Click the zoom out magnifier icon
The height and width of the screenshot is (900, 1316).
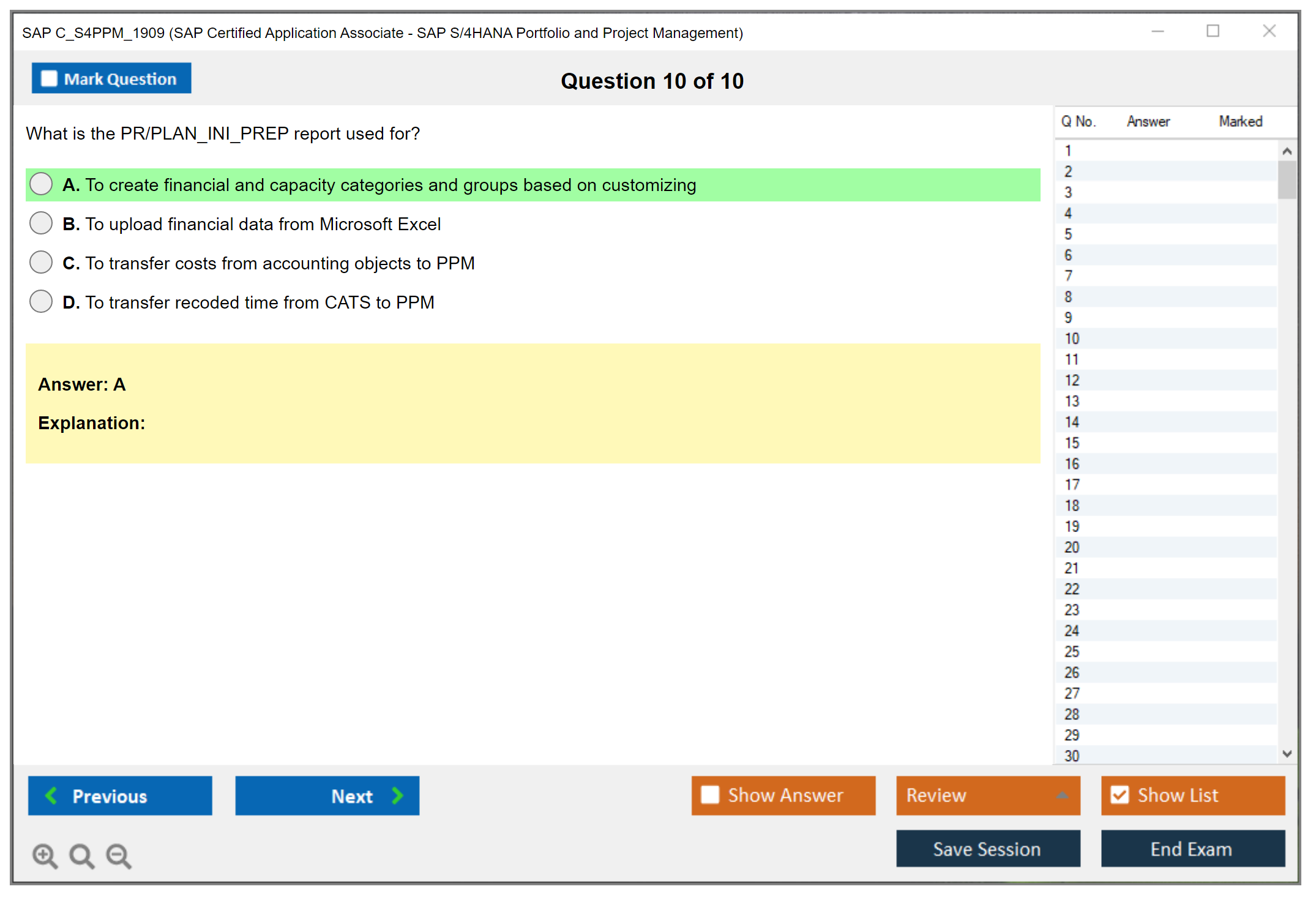(x=119, y=855)
